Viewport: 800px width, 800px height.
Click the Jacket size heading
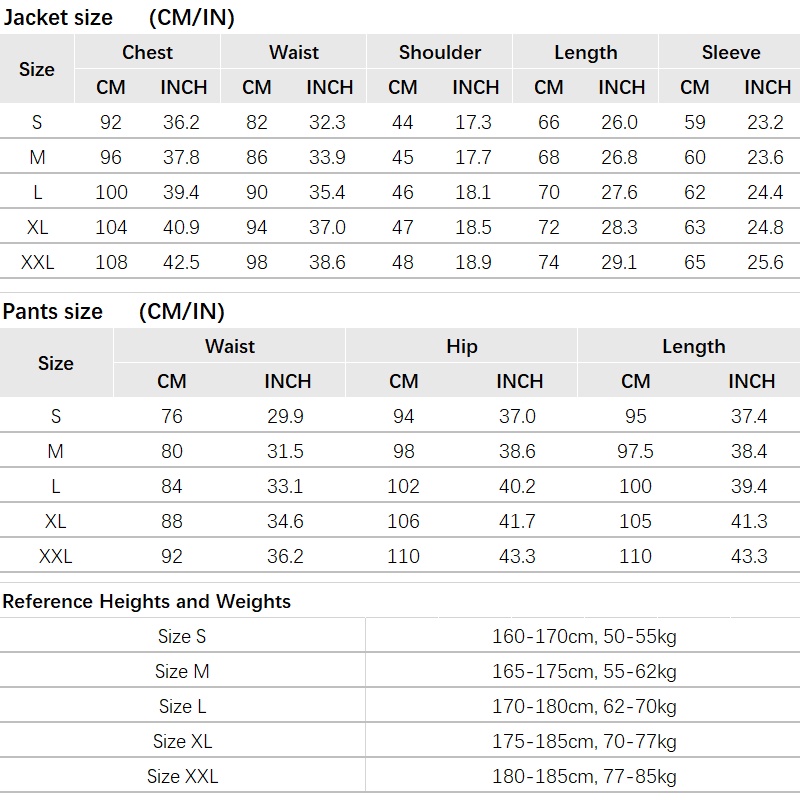coord(58,18)
